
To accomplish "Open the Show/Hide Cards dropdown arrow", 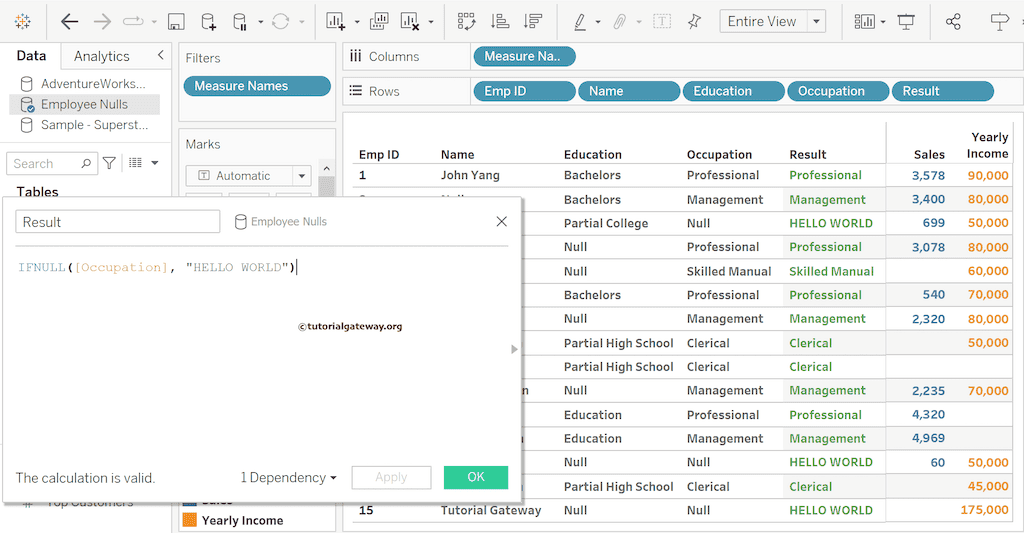I will tap(883, 22).
